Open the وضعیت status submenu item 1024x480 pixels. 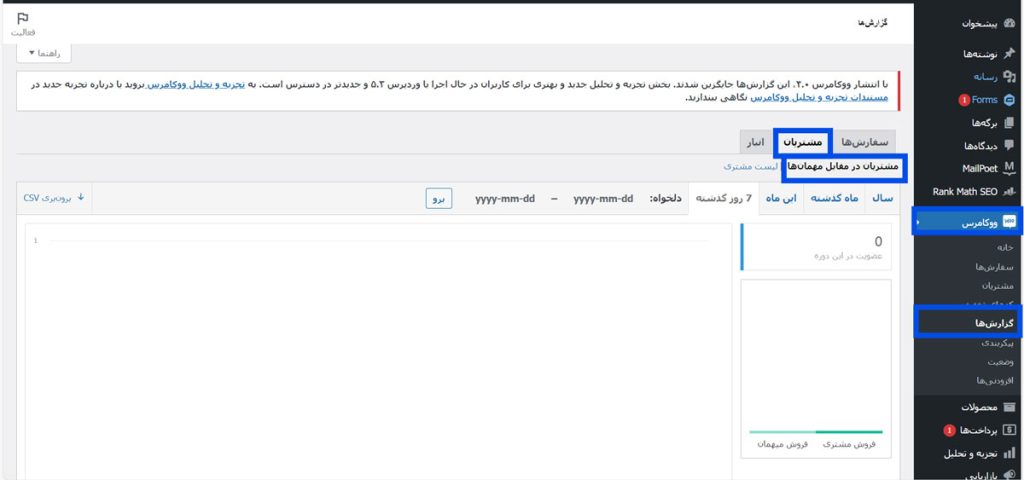[x=1002, y=361]
